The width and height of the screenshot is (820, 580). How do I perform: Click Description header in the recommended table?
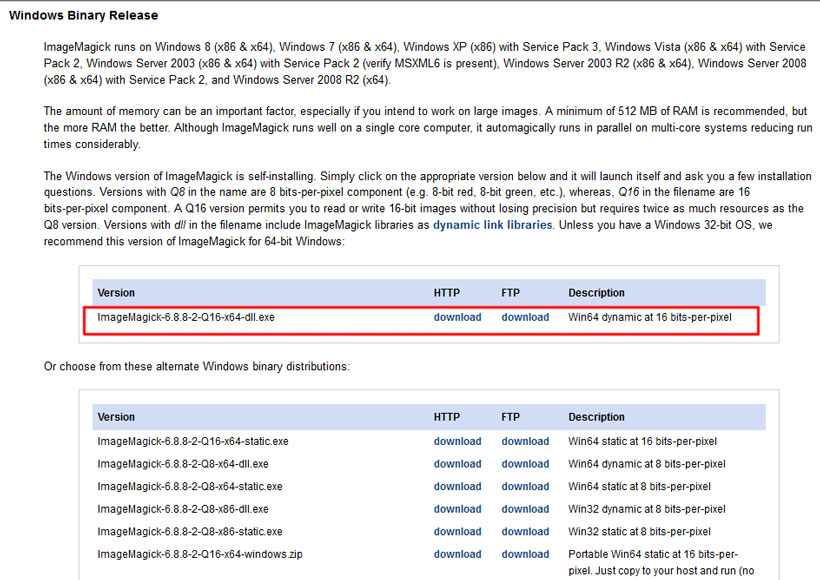point(596,293)
